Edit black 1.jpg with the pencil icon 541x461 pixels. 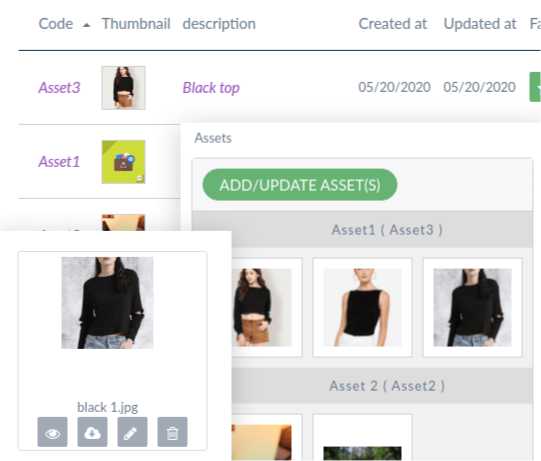132,432
